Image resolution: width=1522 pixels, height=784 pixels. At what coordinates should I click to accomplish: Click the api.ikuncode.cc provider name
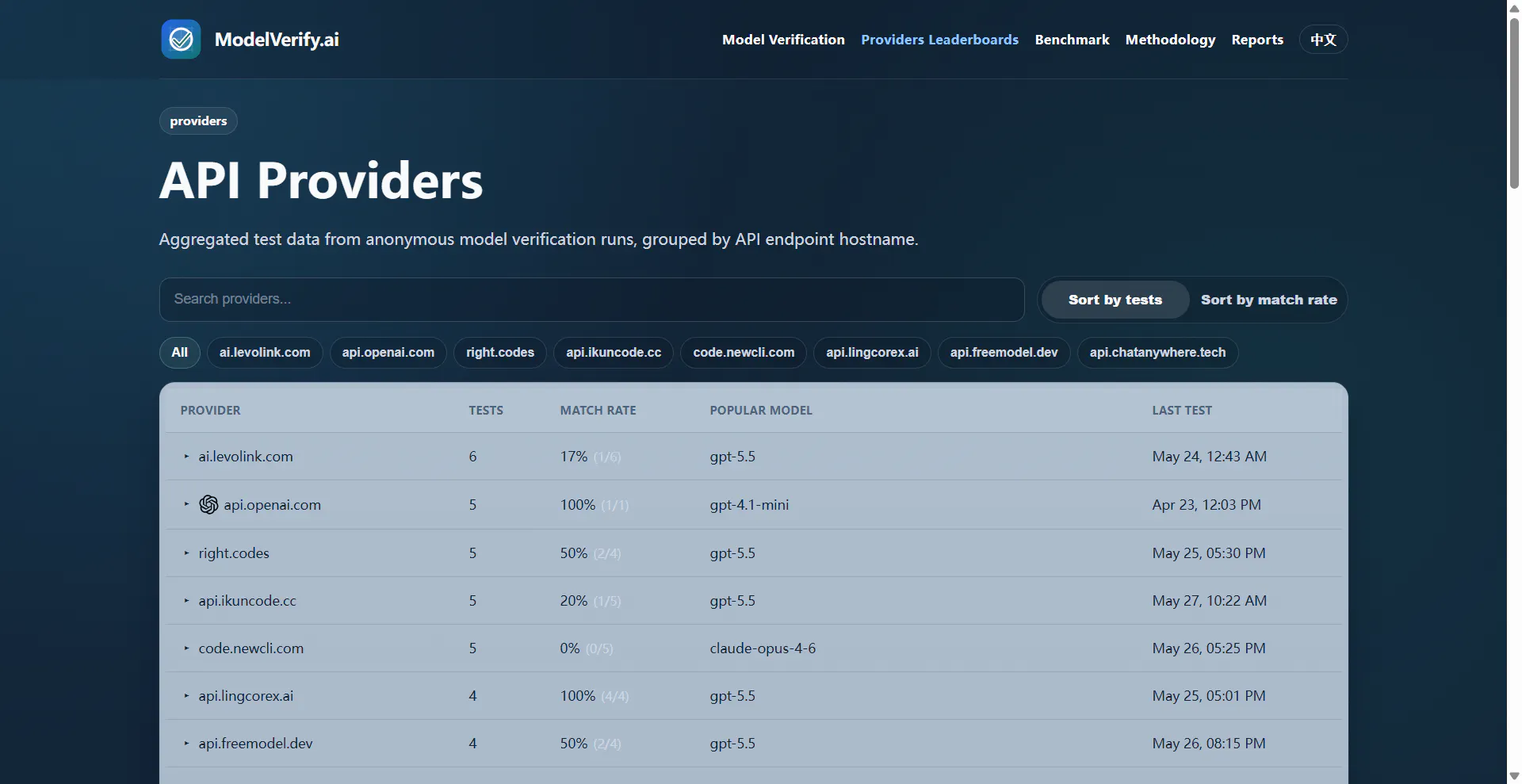click(x=247, y=601)
